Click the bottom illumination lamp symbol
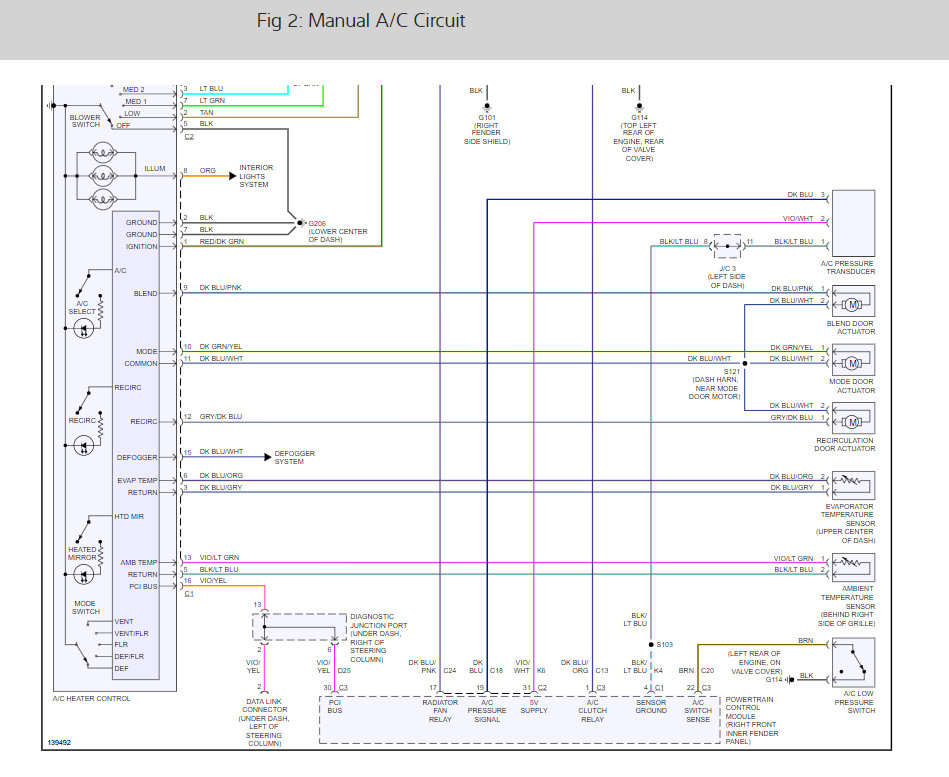Viewport: 949px width, 777px height. [x=102, y=198]
